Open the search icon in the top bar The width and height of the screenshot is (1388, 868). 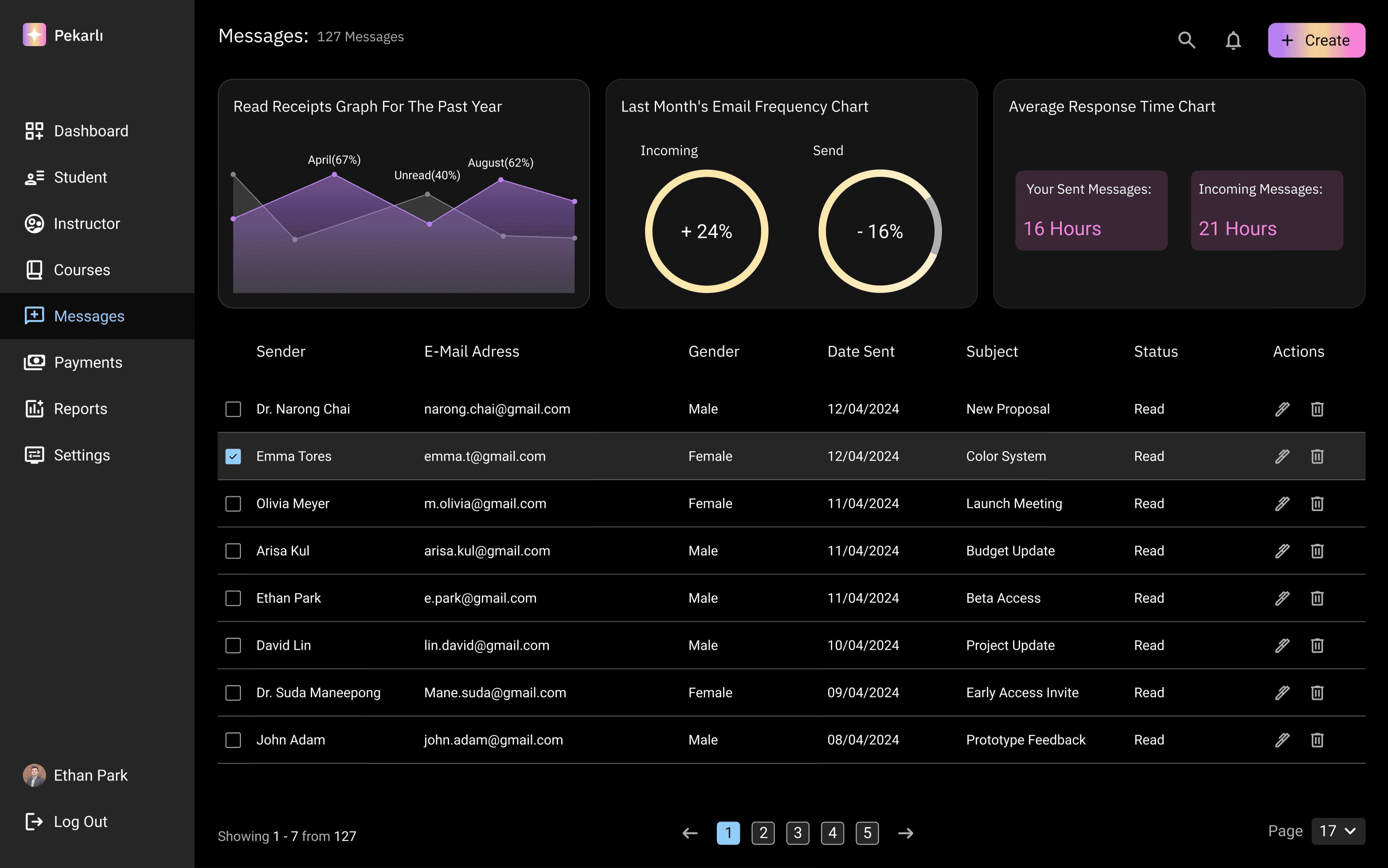[1186, 40]
